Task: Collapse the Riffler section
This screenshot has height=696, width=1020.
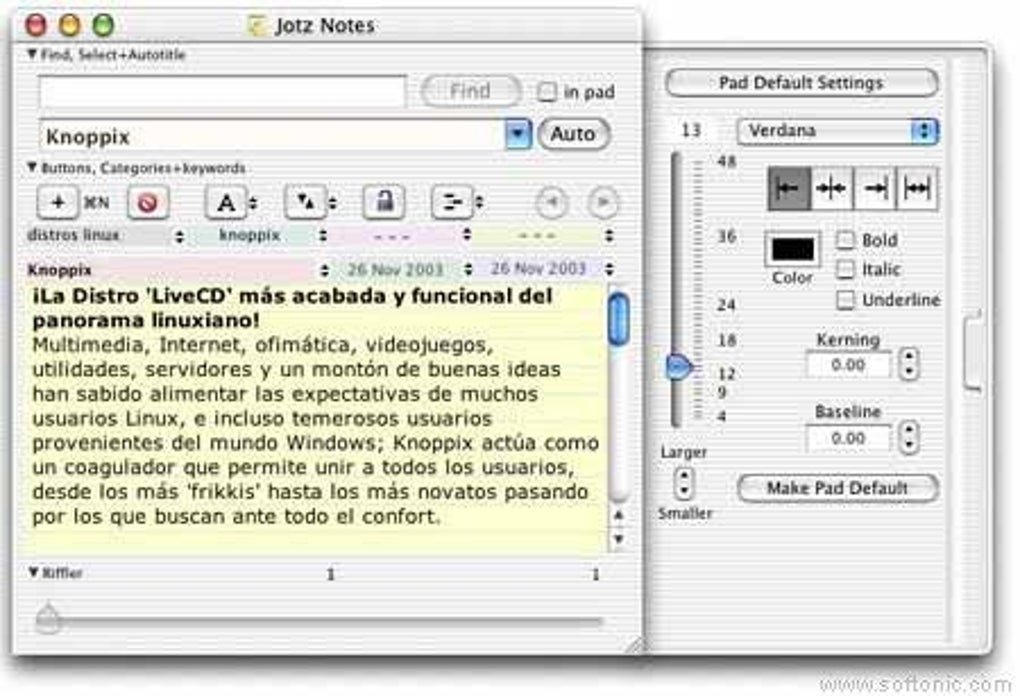Action: [x=34, y=572]
